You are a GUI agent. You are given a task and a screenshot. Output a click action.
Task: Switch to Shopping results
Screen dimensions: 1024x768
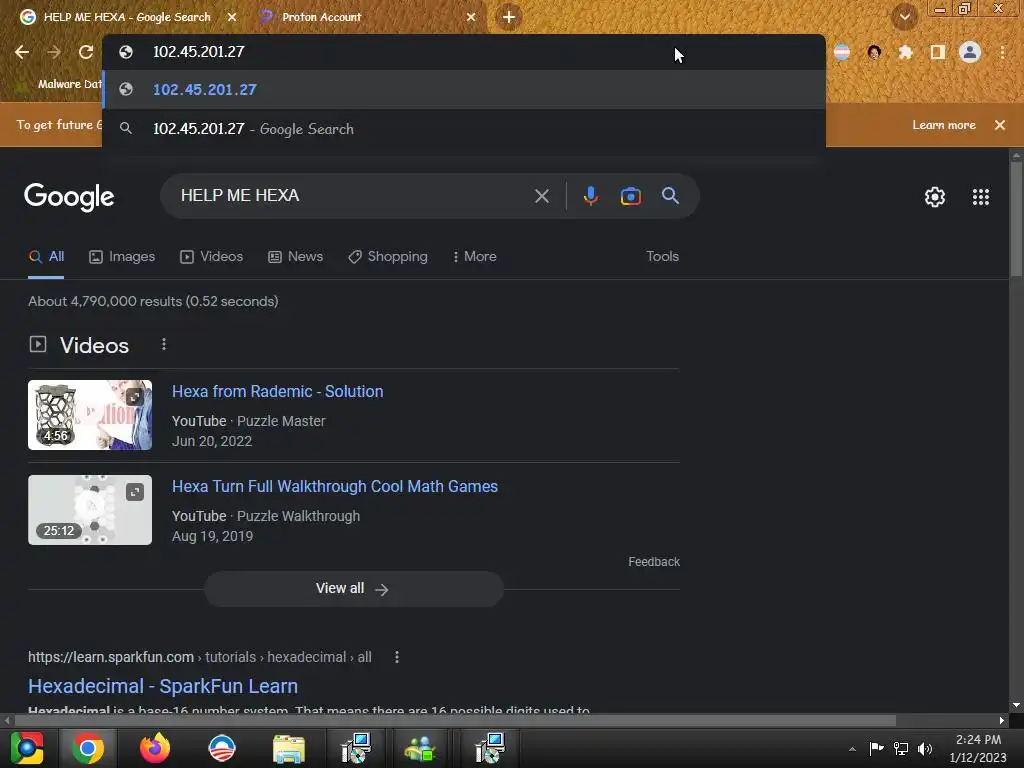pyautogui.click(x=388, y=257)
